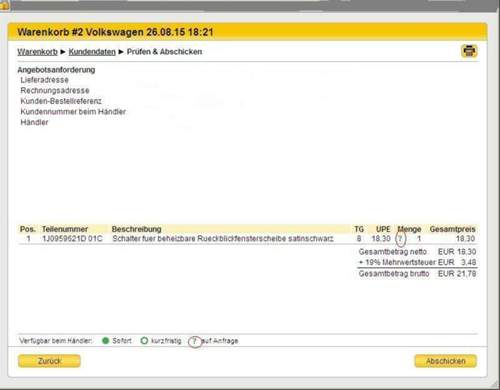
Task: Click the Beschreibung column header
Action: (136, 229)
